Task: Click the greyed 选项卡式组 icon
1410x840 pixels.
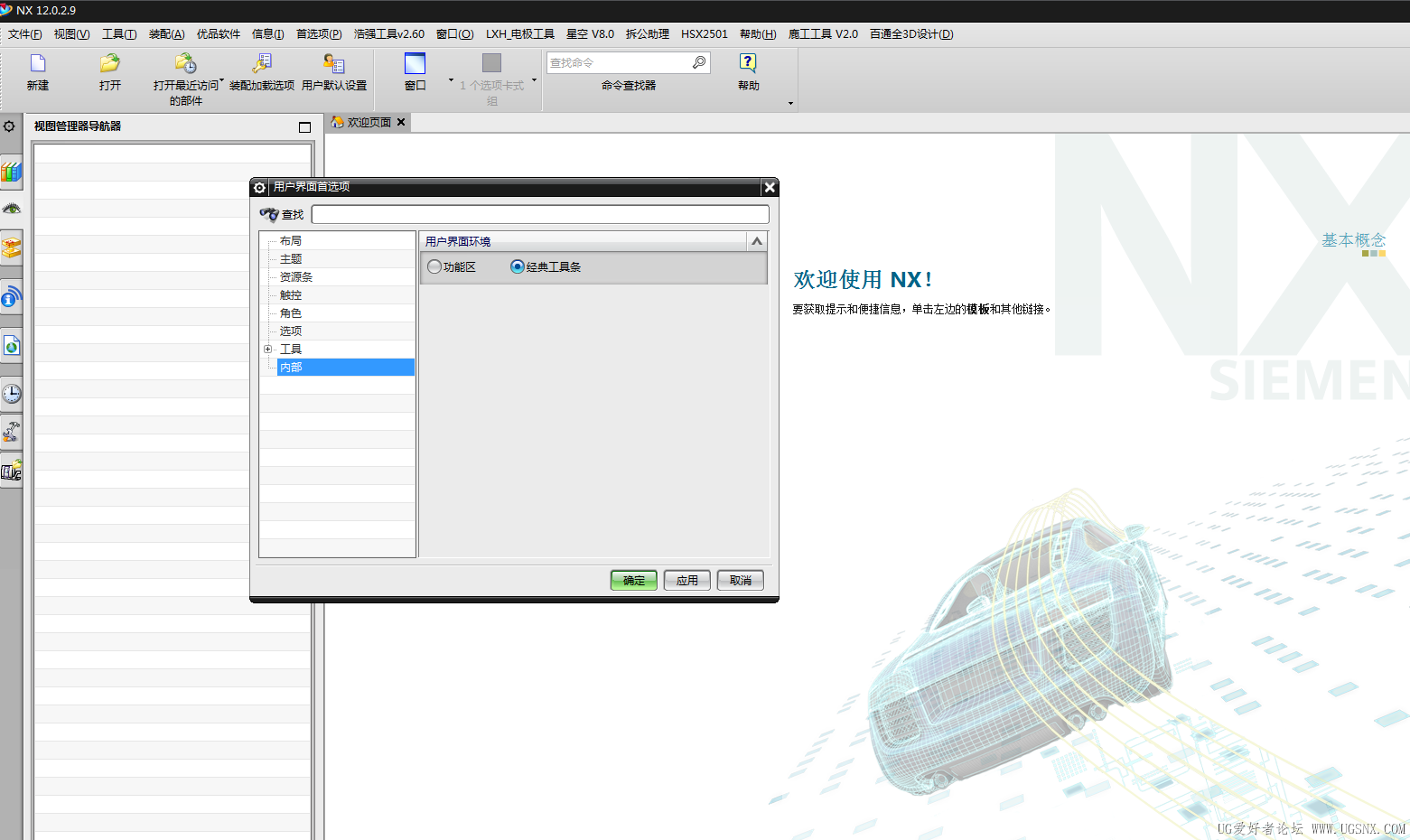Action: 491,63
